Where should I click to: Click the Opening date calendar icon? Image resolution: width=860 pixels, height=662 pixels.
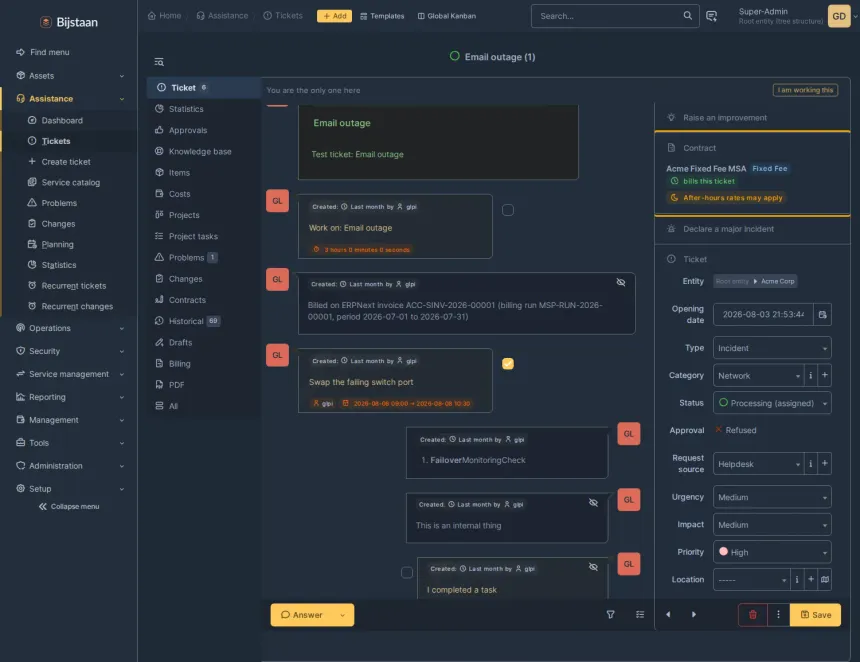[822, 314]
